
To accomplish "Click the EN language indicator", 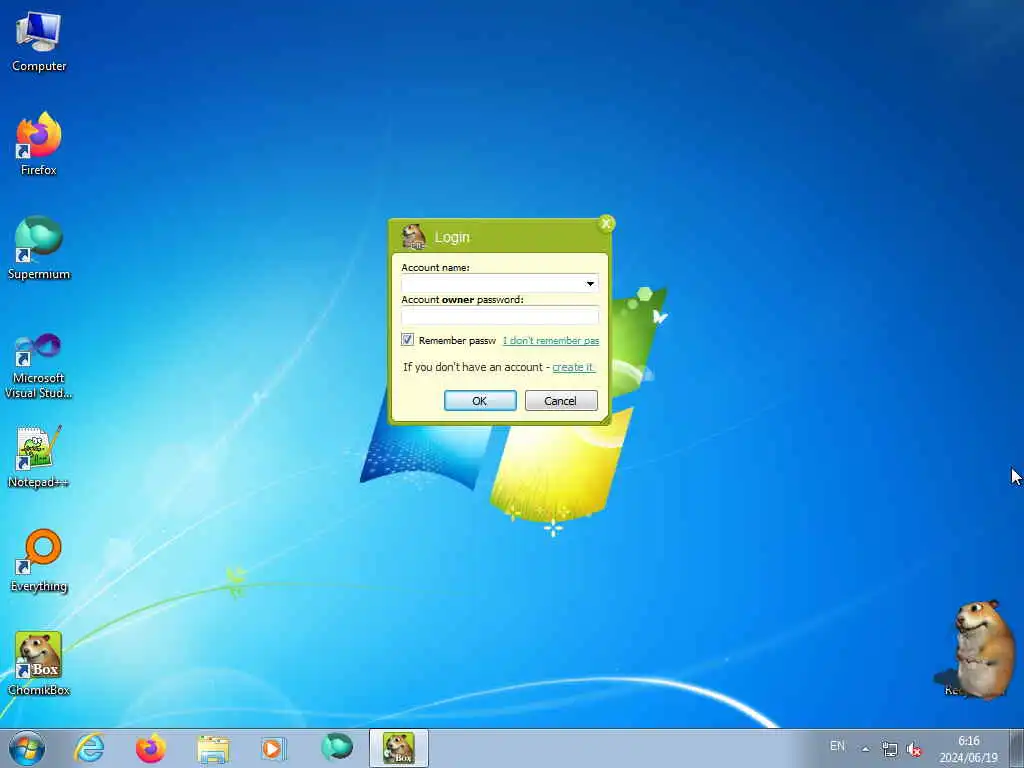I will [837, 746].
